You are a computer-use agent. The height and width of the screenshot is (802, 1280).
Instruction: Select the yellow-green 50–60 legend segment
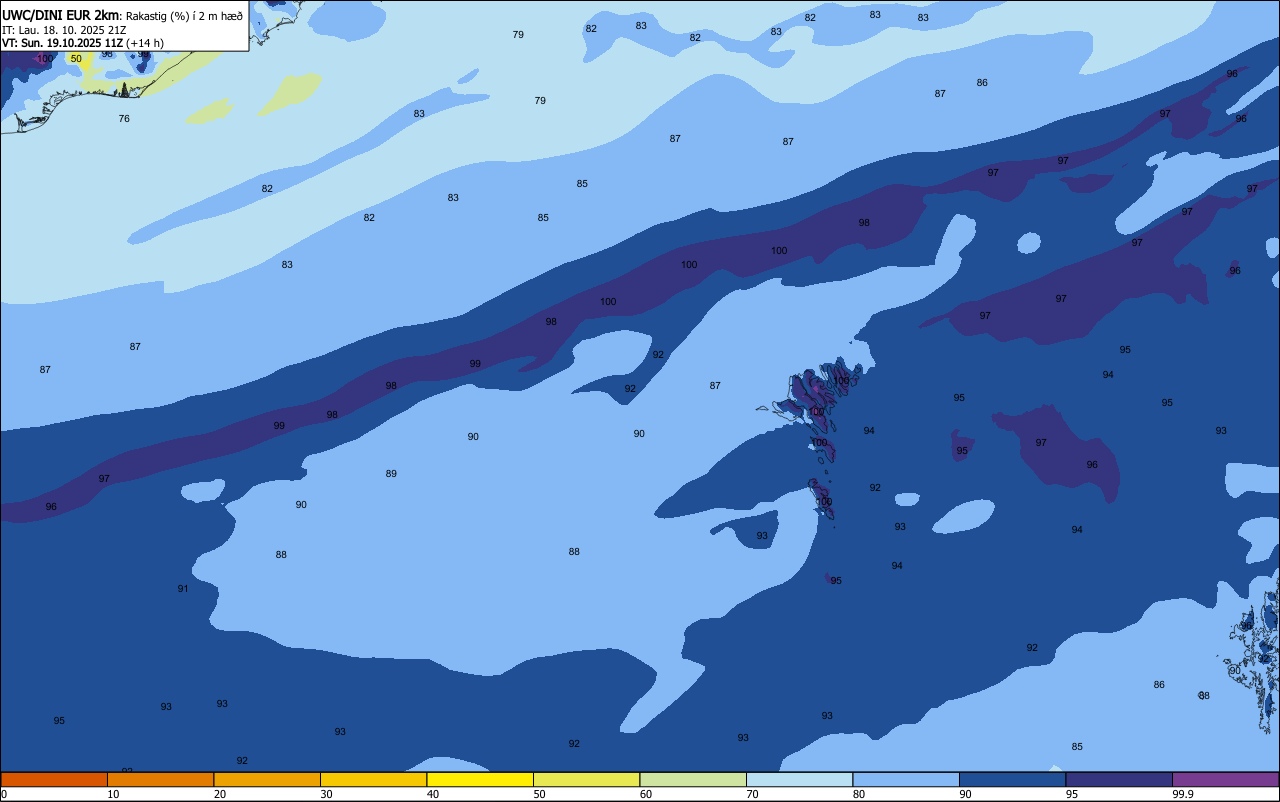pos(586,779)
